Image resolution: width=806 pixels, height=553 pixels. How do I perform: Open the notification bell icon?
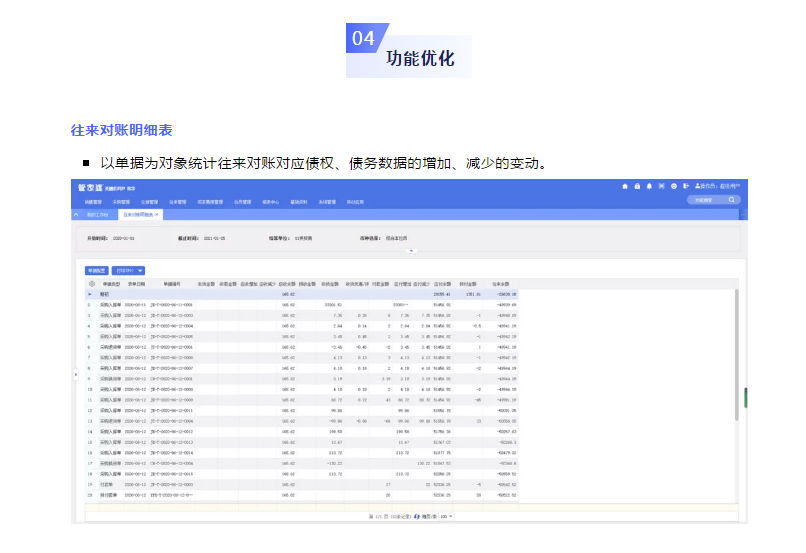[x=649, y=186]
